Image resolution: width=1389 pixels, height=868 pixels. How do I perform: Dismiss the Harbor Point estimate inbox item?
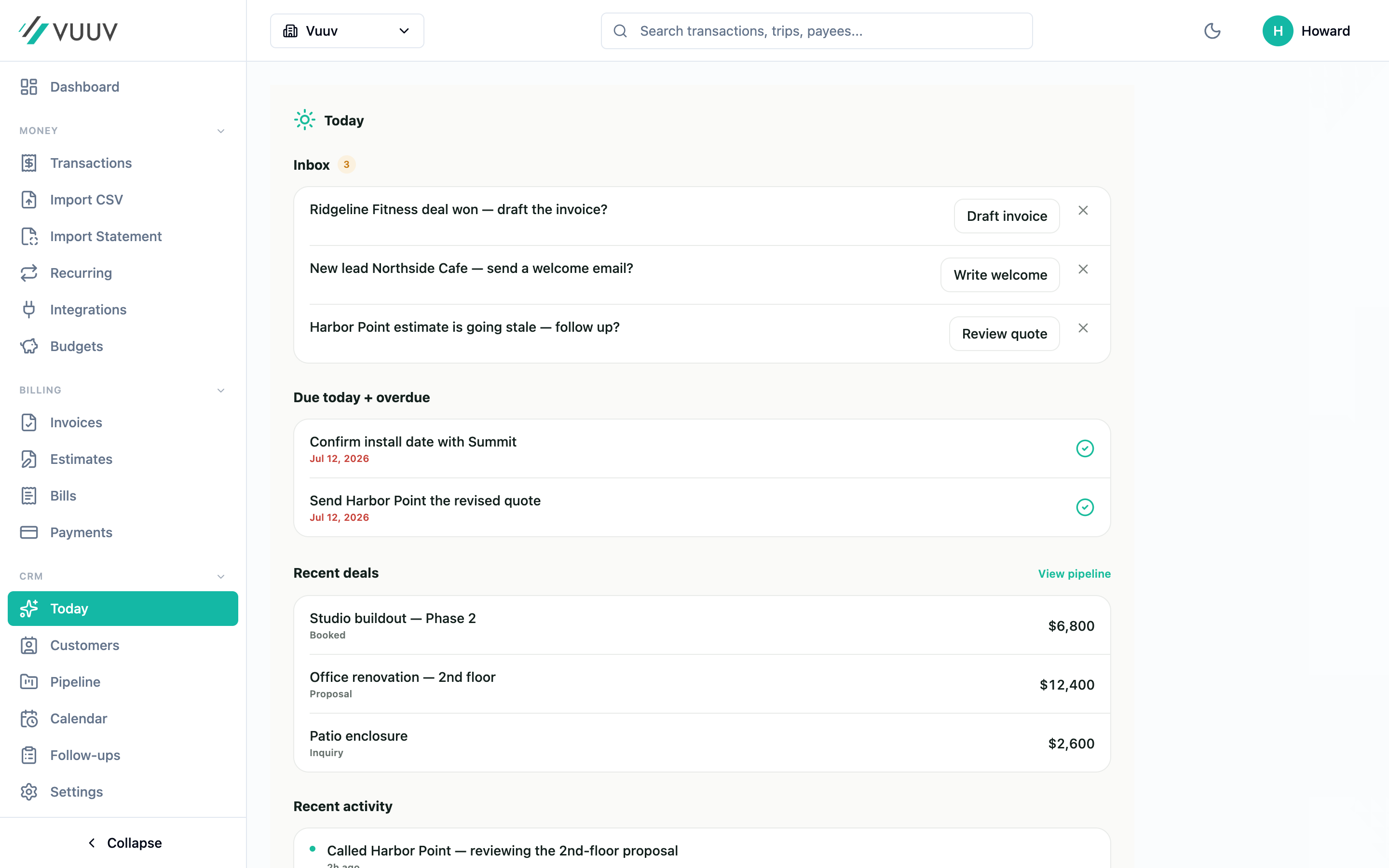coord(1083,328)
